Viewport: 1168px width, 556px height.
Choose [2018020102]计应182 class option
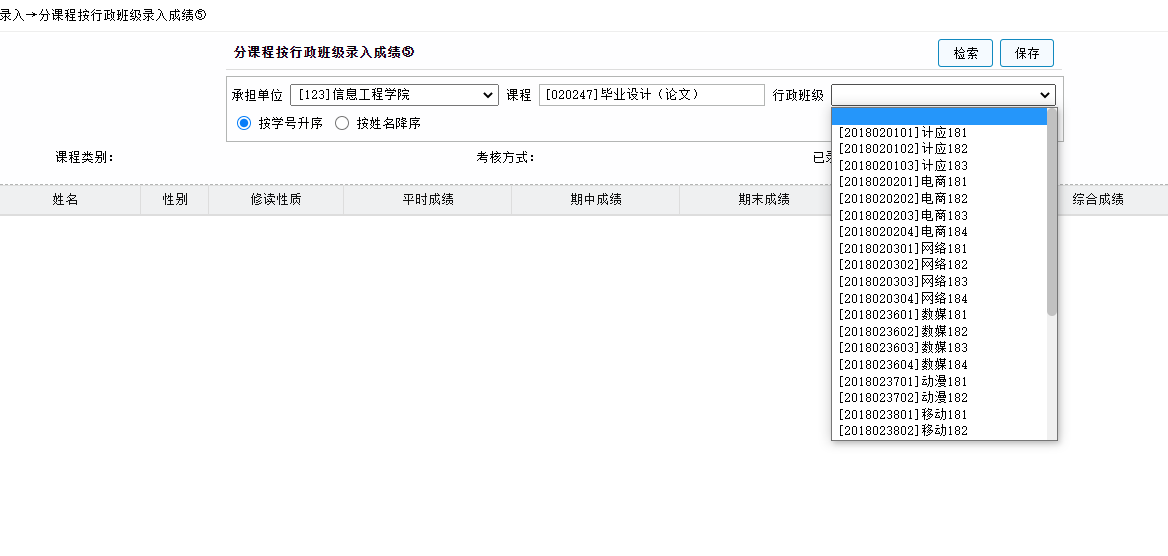(x=903, y=149)
